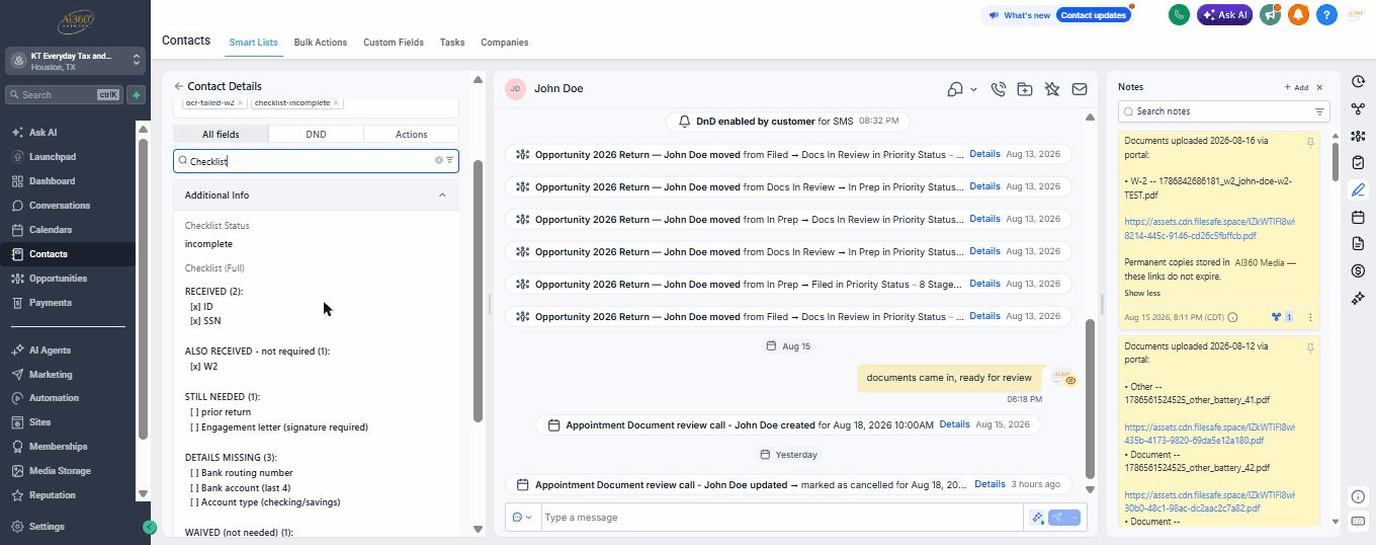1376x545 pixels.
Task: Open the Bulk Actions tab
Action: 320,42
